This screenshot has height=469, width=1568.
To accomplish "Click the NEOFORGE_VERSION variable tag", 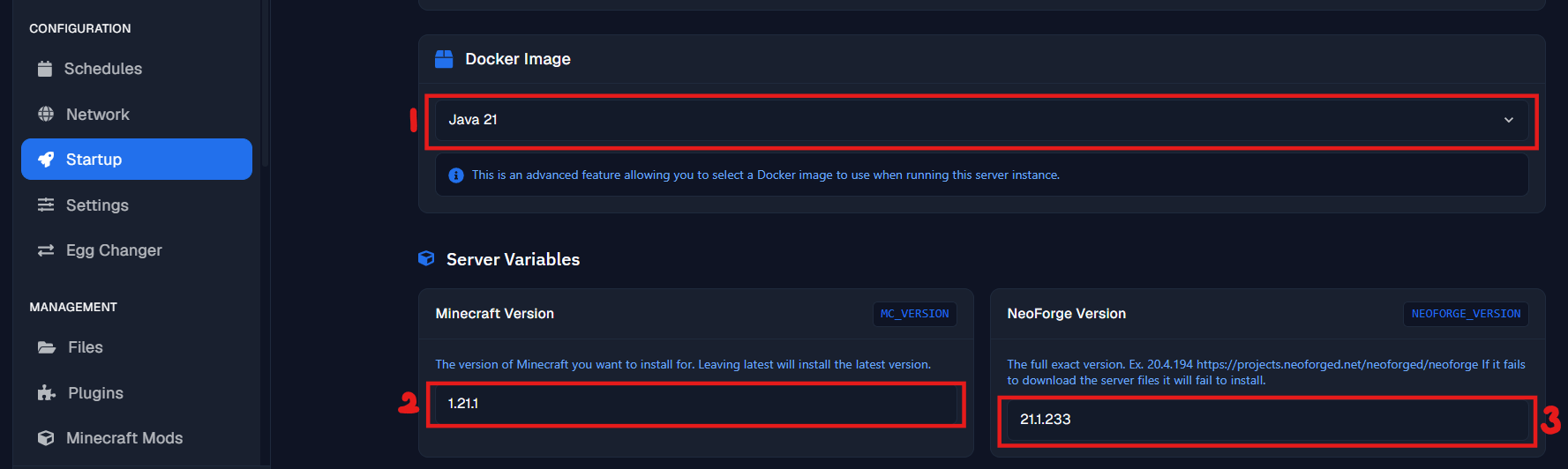I will pyautogui.click(x=1467, y=314).
